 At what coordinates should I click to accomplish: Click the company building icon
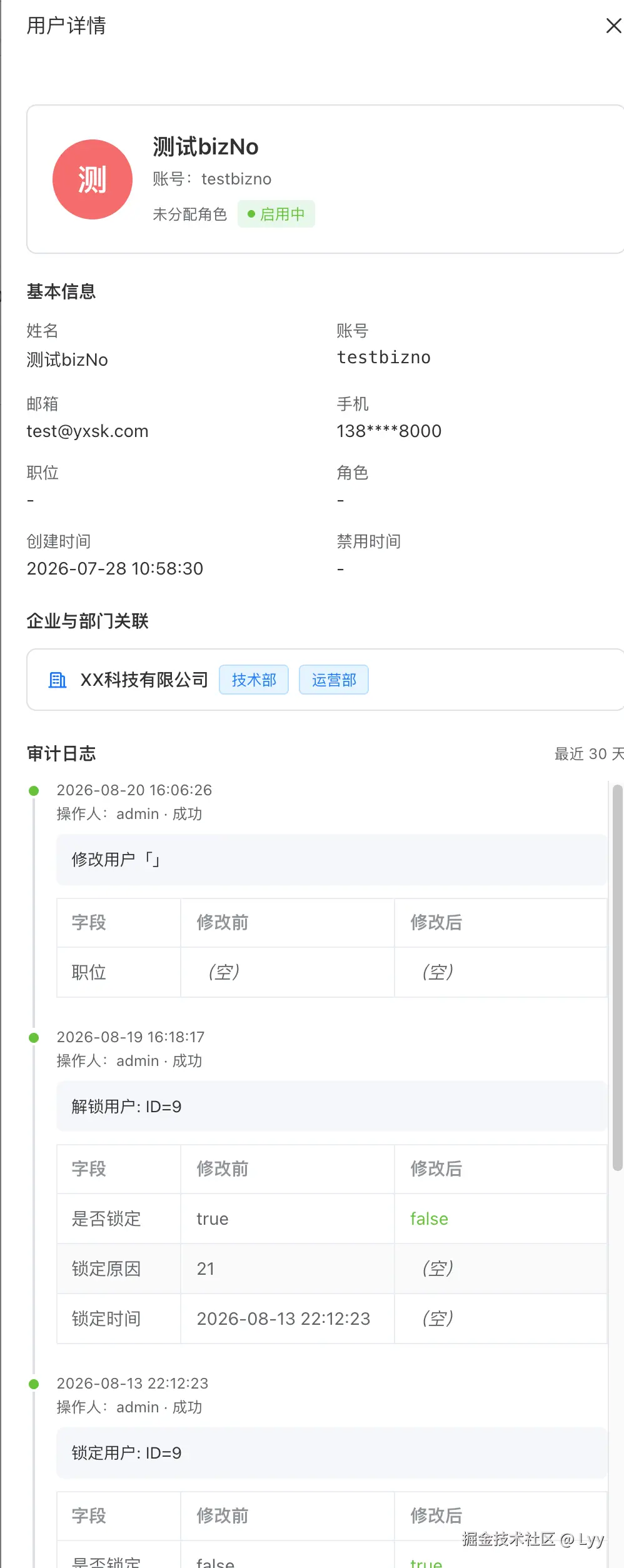click(x=58, y=680)
